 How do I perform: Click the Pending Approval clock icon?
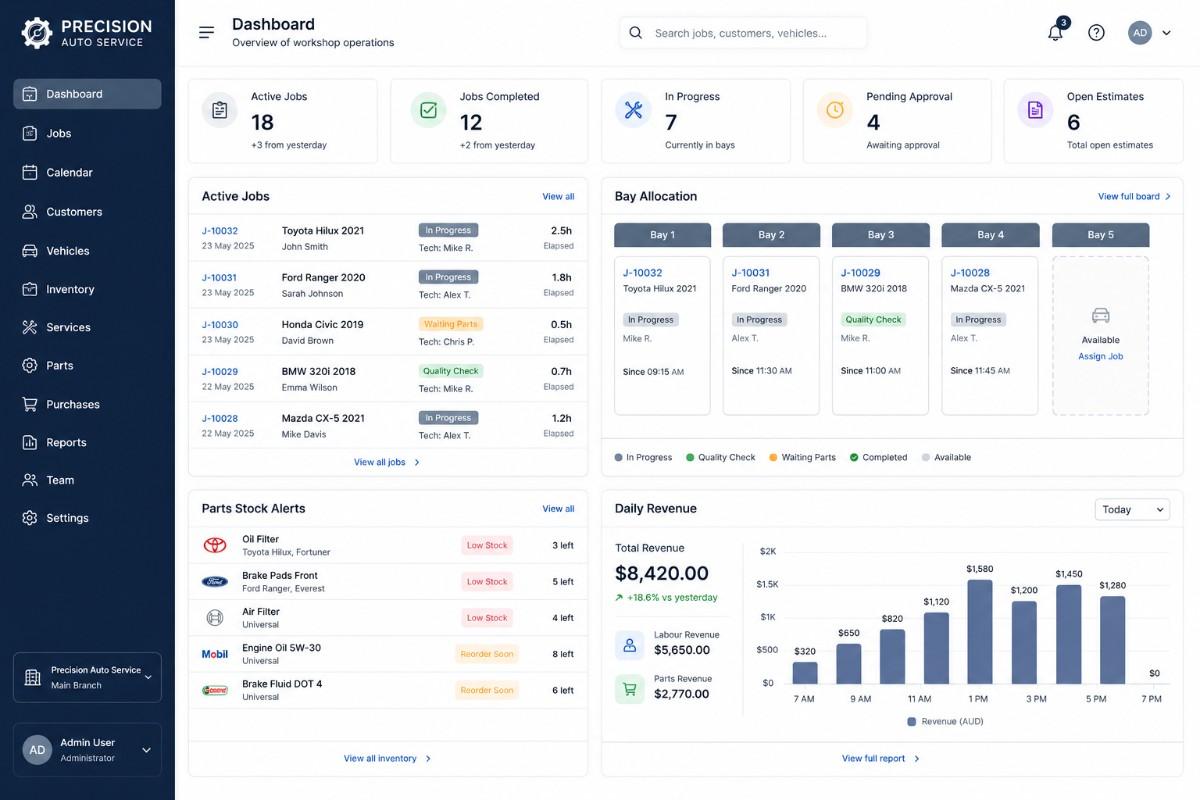(x=835, y=110)
